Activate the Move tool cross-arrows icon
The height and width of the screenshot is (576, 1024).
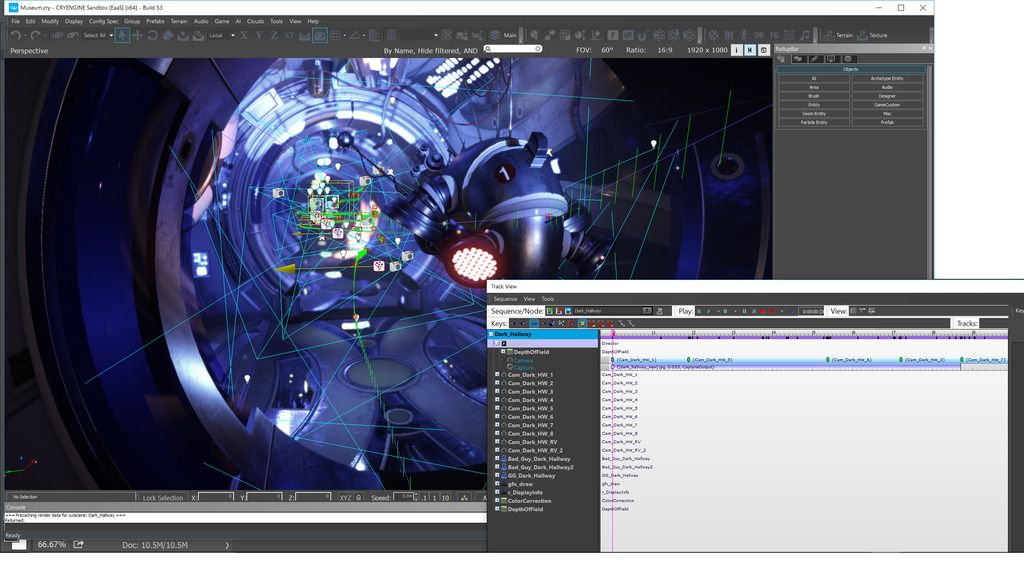point(137,35)
